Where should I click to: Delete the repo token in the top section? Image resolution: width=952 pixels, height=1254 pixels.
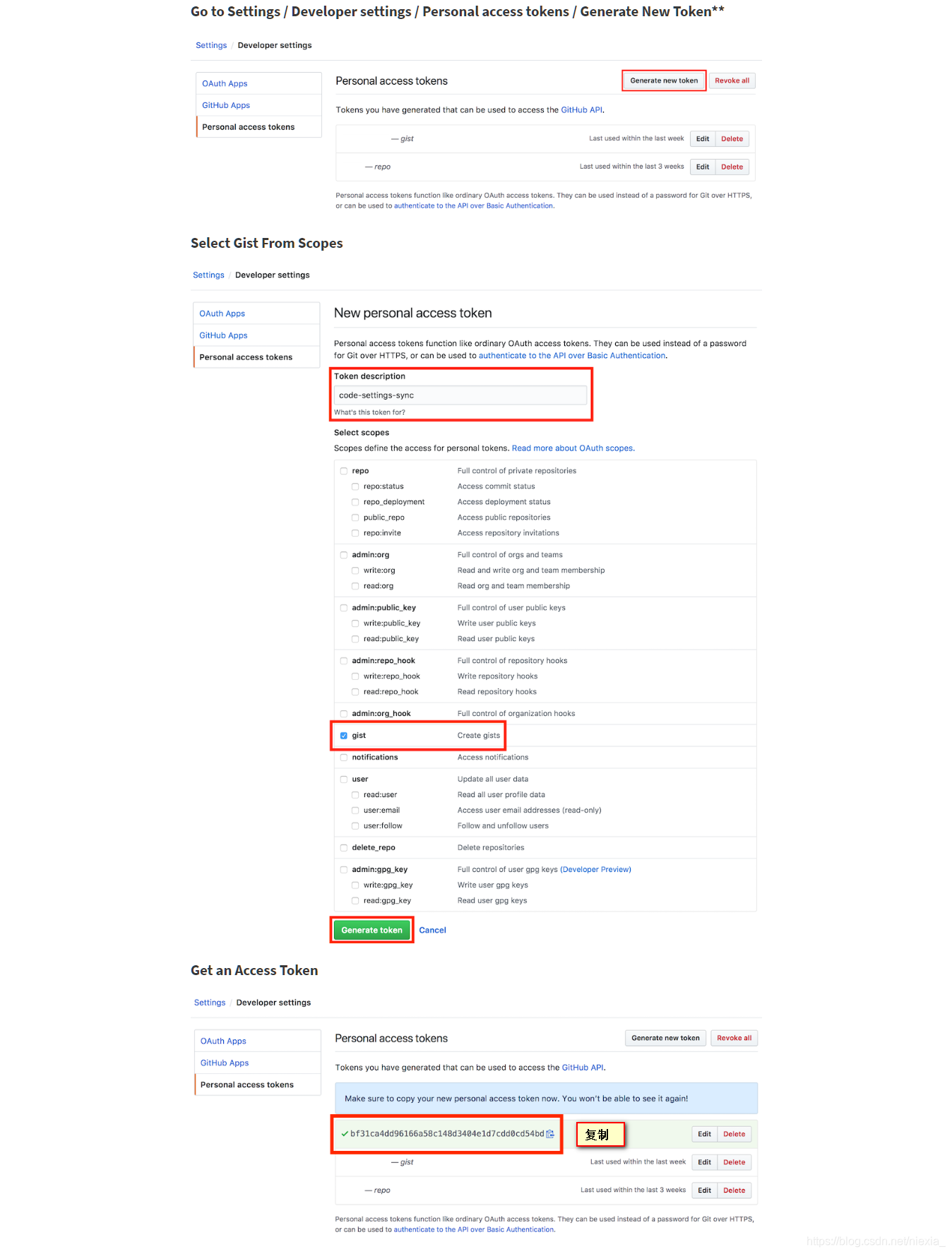pos(732,167)
